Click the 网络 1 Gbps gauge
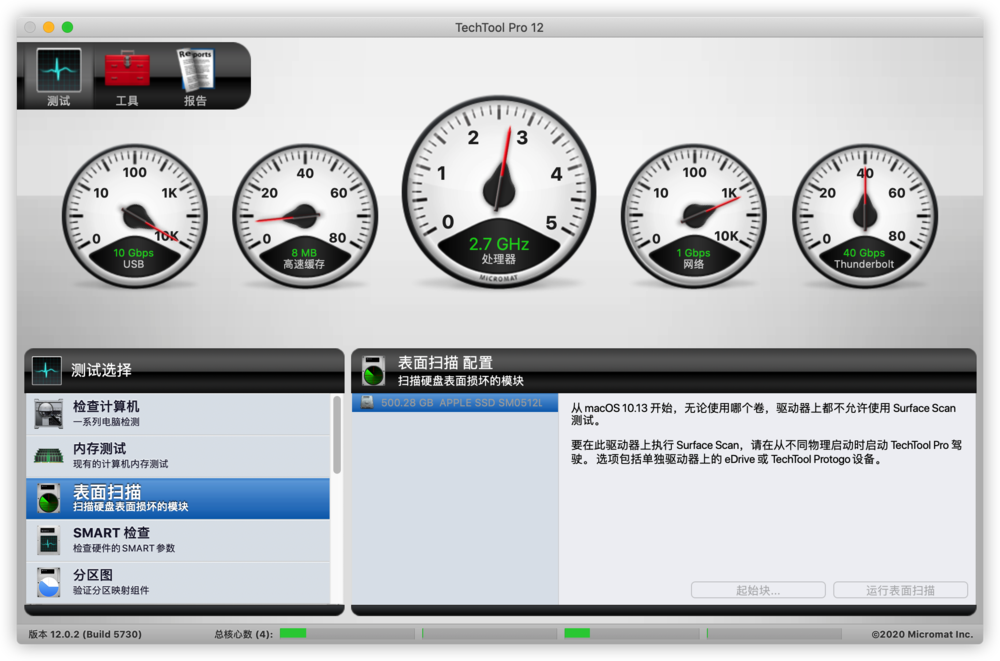The height and width of the screenshot is (661, 1000). coord(694,216)
